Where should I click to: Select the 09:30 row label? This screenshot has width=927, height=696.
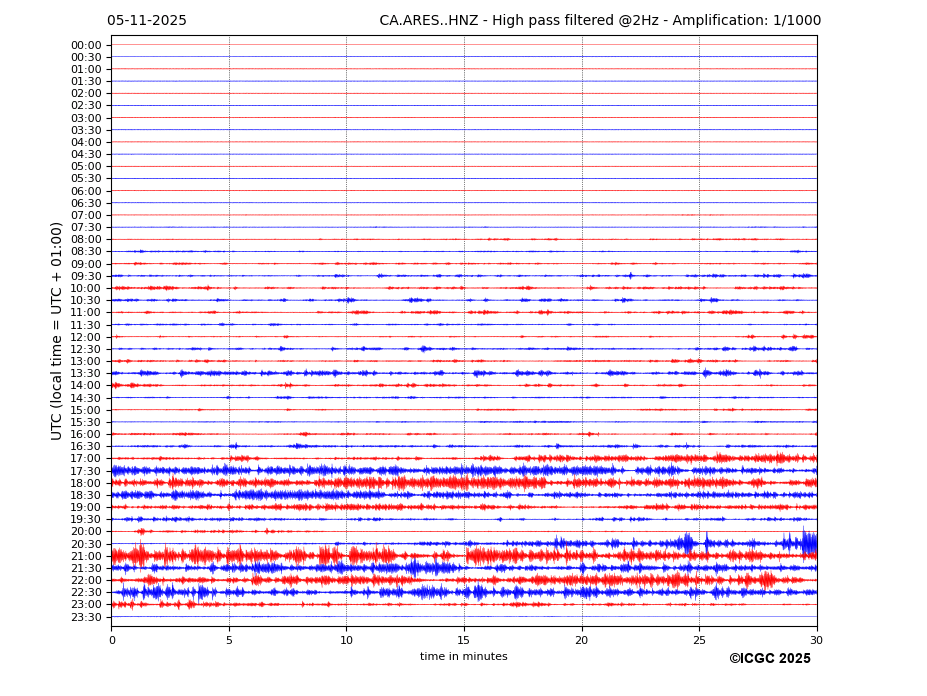coord(86,276)
